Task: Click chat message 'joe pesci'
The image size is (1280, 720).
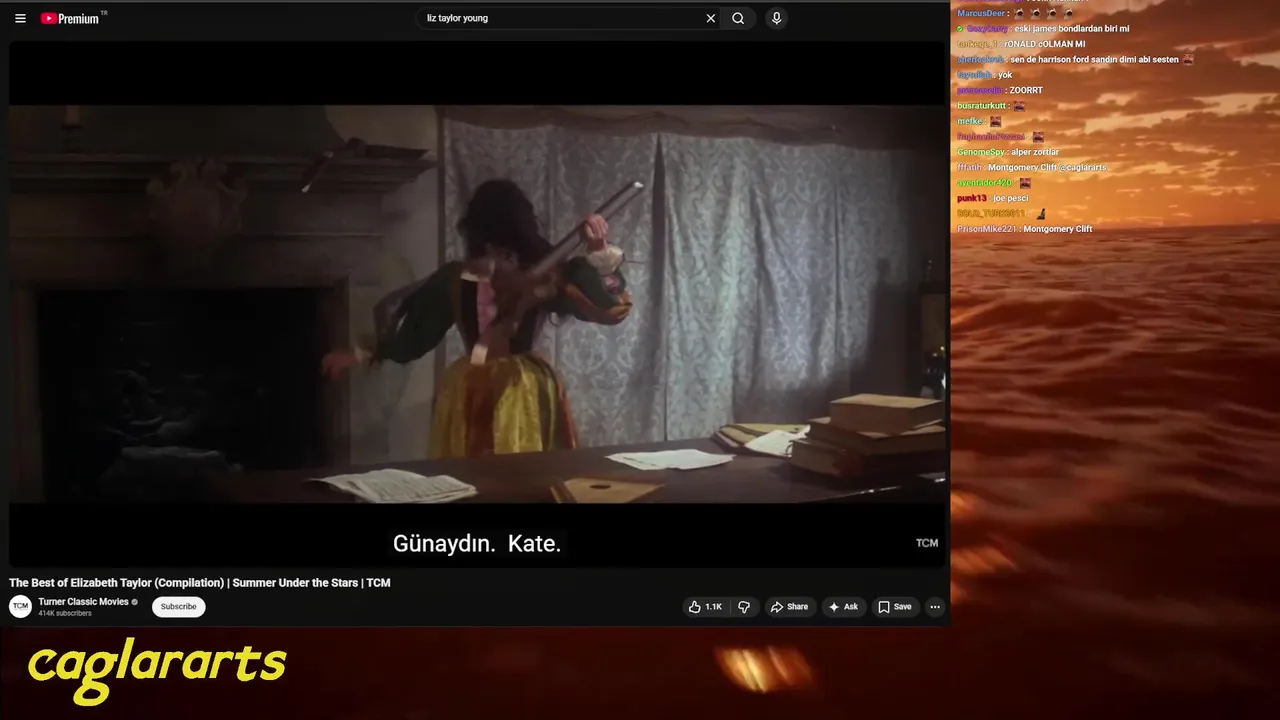Action: [1011, 198]
